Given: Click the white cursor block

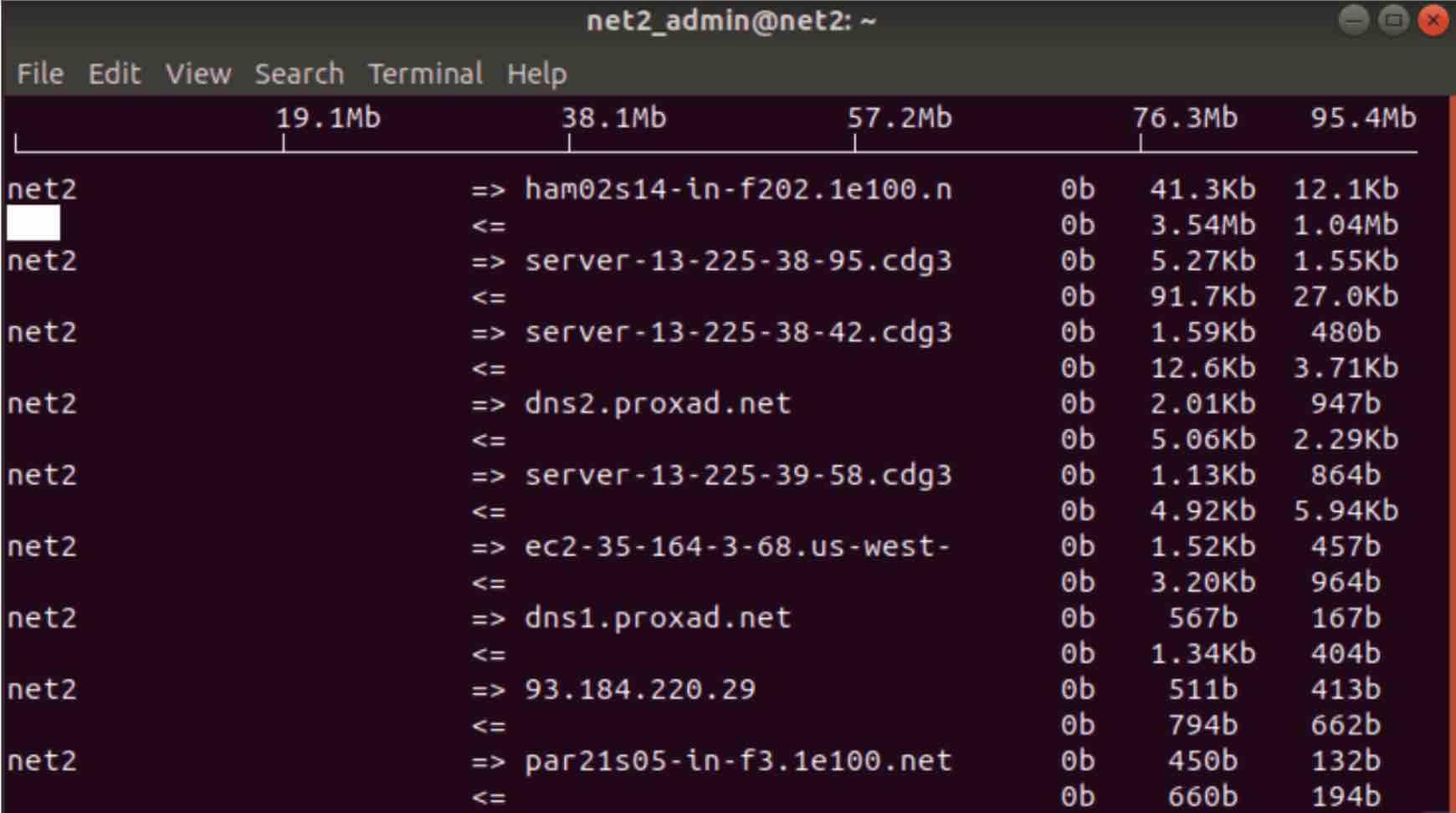Looking at the screenshot, I should pos(33,223).
